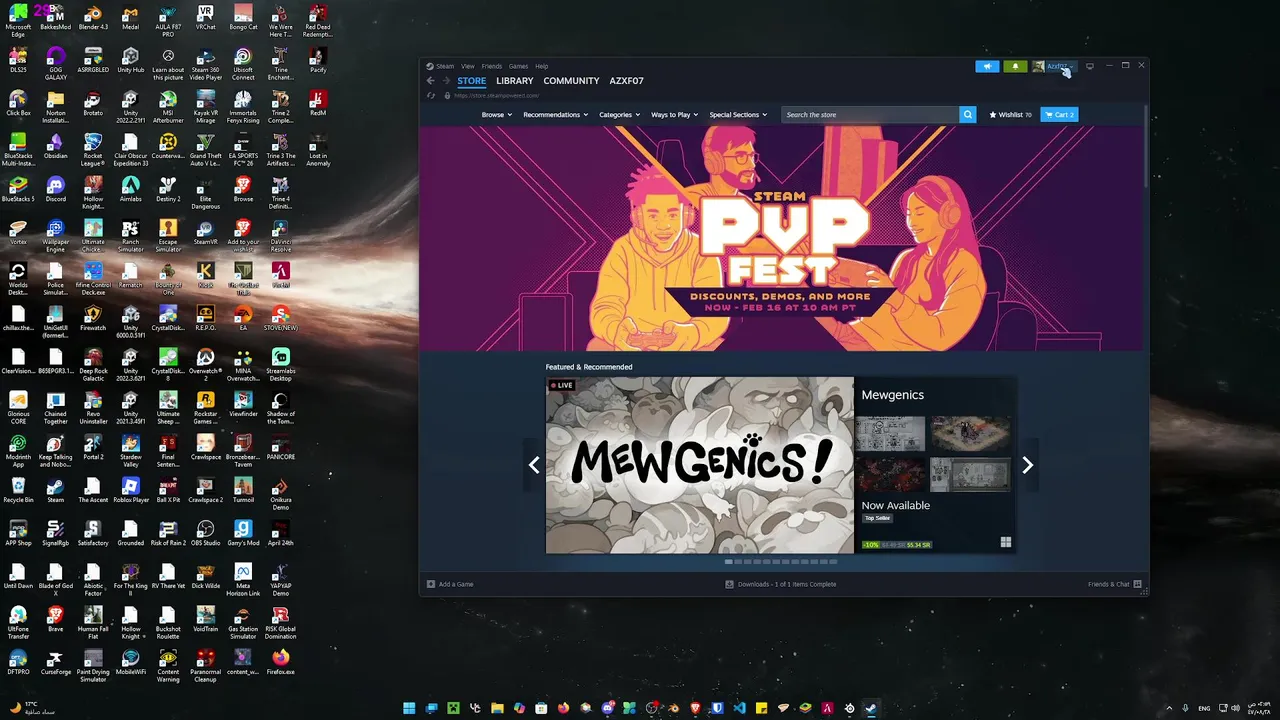
Task: Select the STORE tab
Action: [472, 81]
